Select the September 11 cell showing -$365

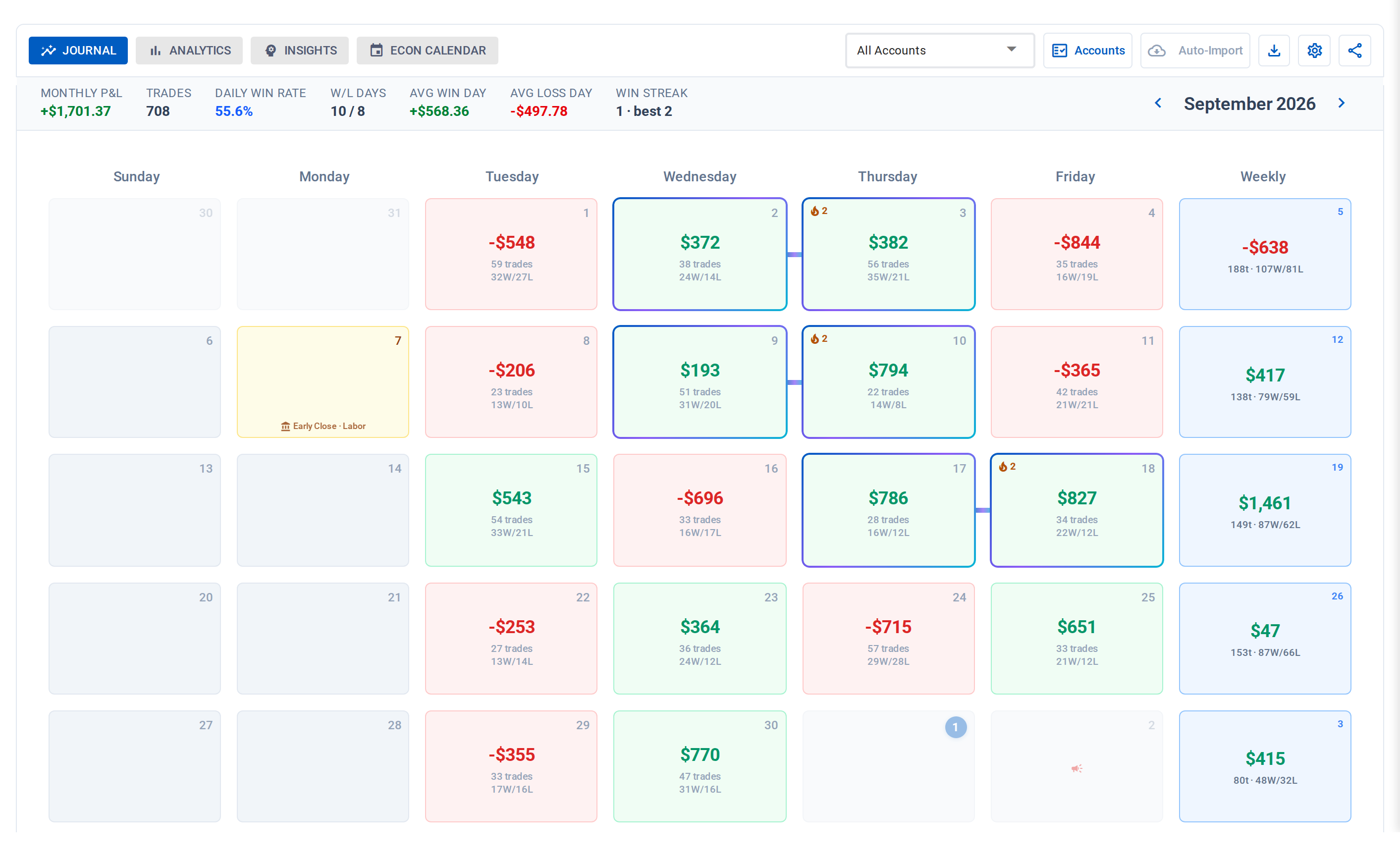click(1077, 382)
